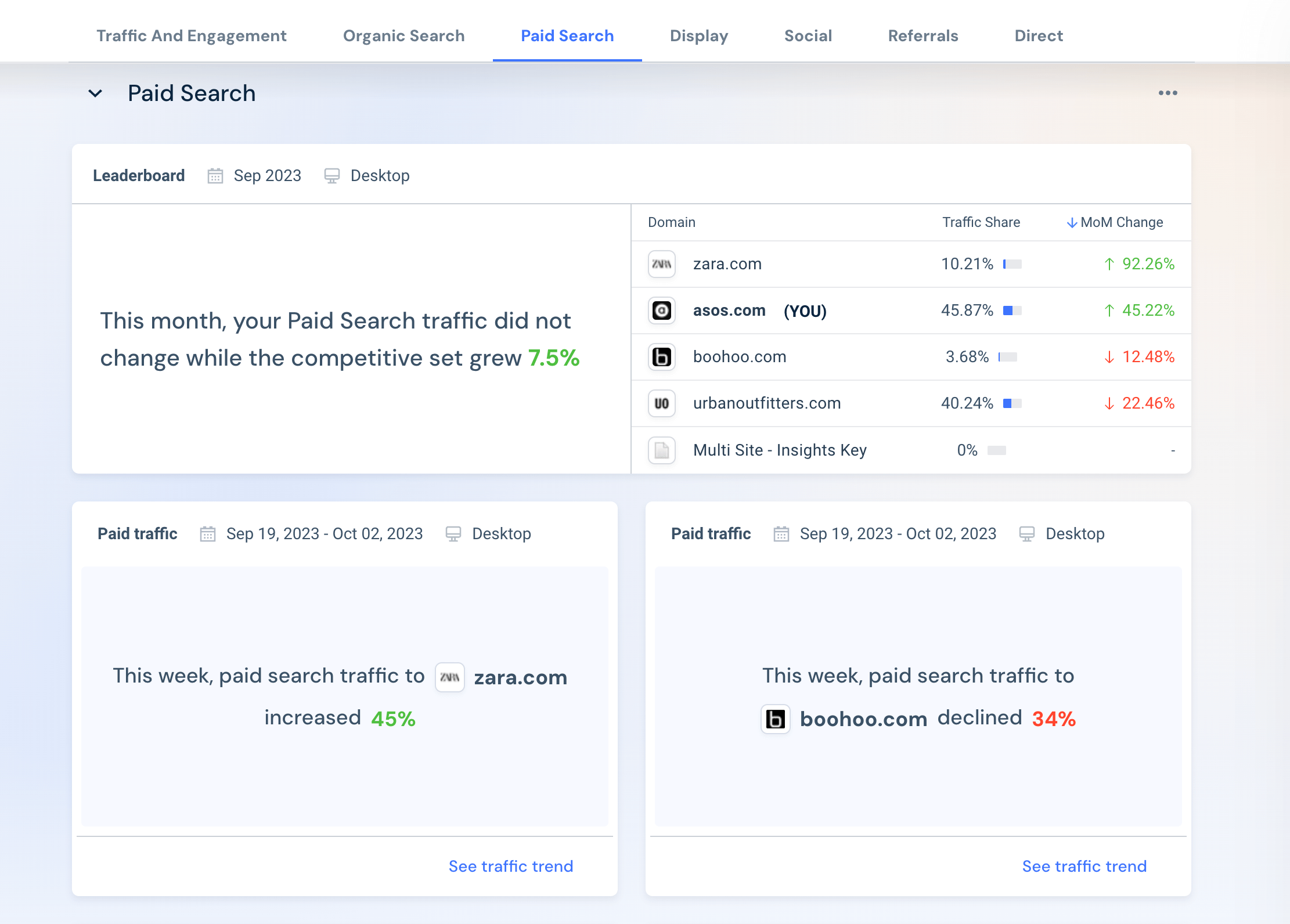The image size is (1290, 924).
Task: Switch to the Organic Search tab
Action: pos(403,35)
